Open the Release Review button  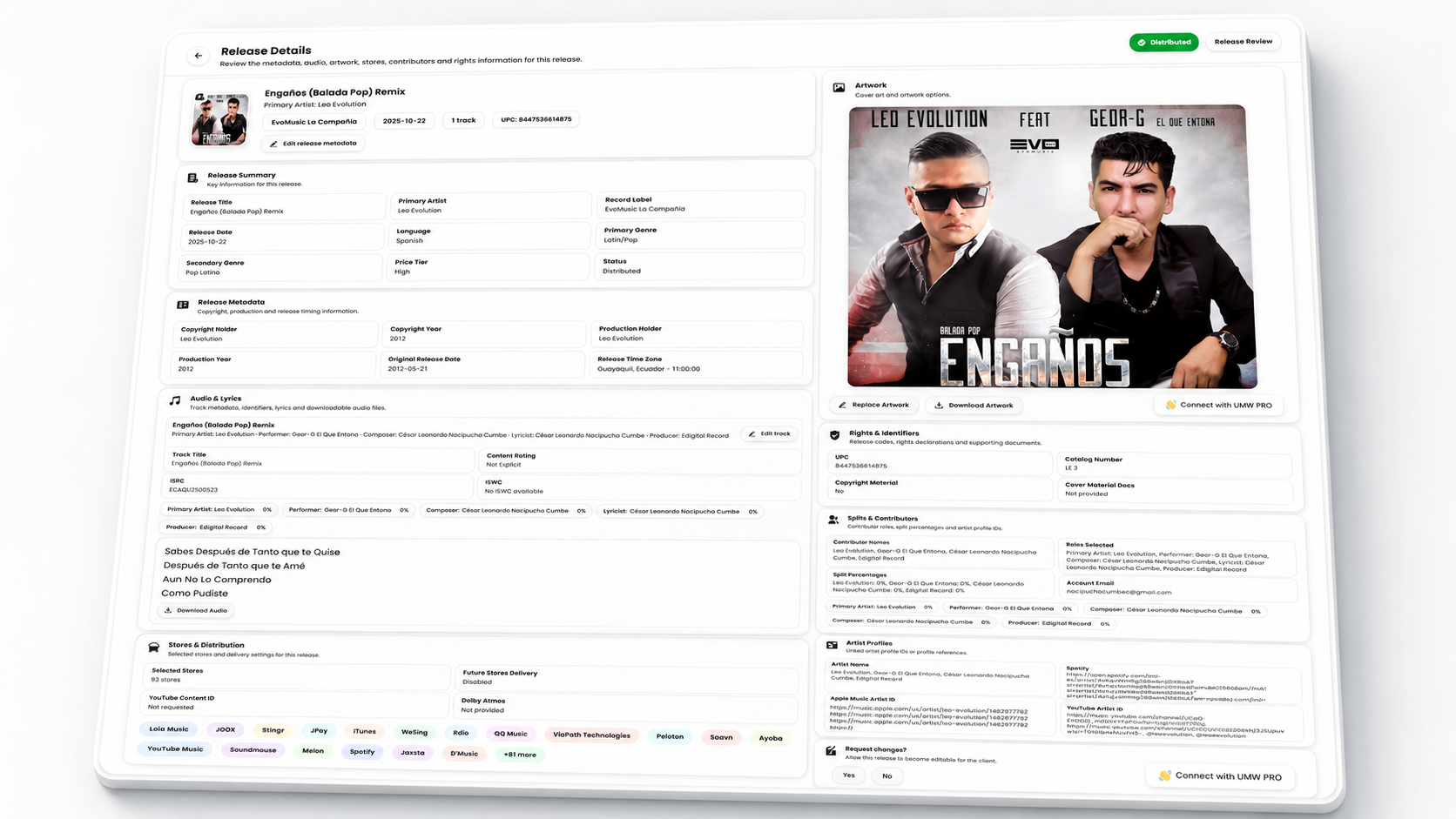pyautogui.click(x=1243, y=41)
